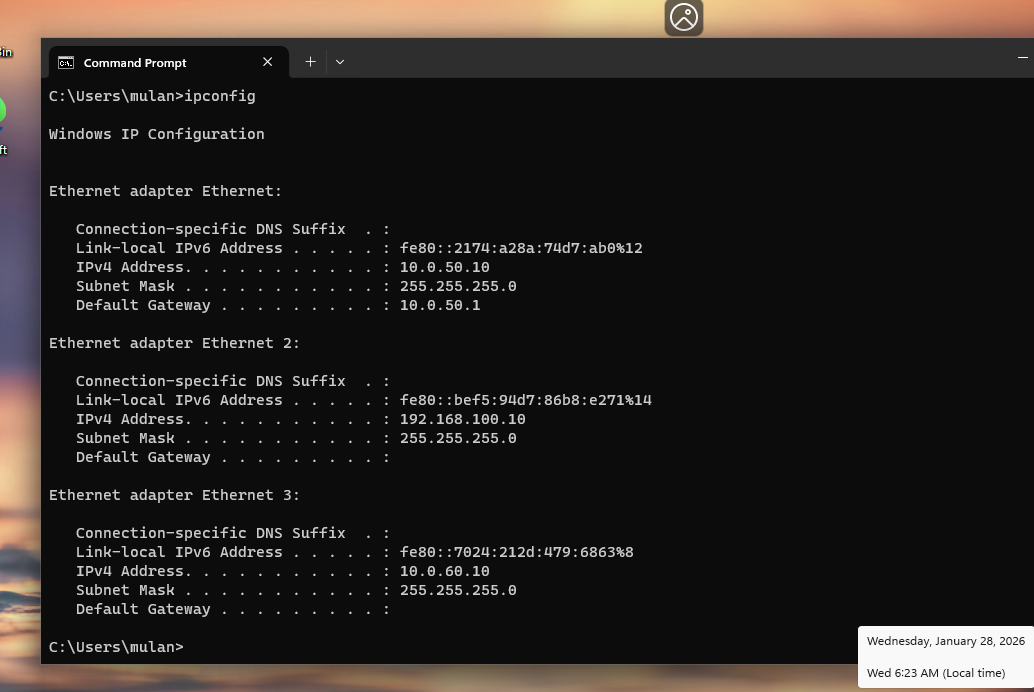
Task: Click the Windows IP Configuration heading
Action: 156,134
